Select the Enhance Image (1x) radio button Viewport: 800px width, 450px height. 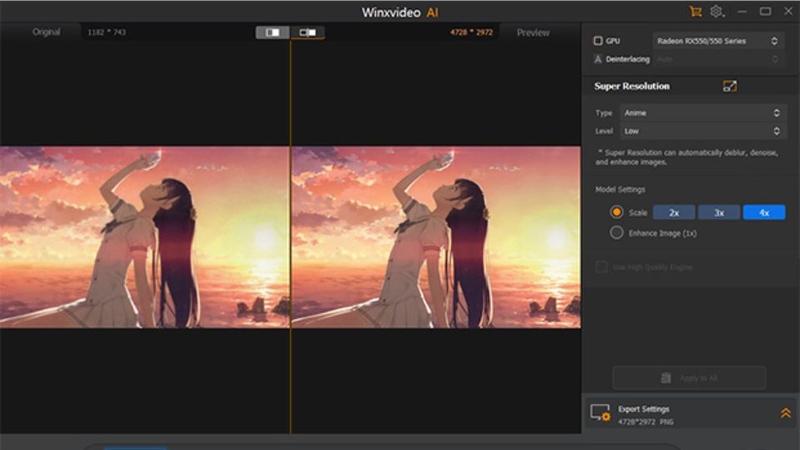pos(616,233)
